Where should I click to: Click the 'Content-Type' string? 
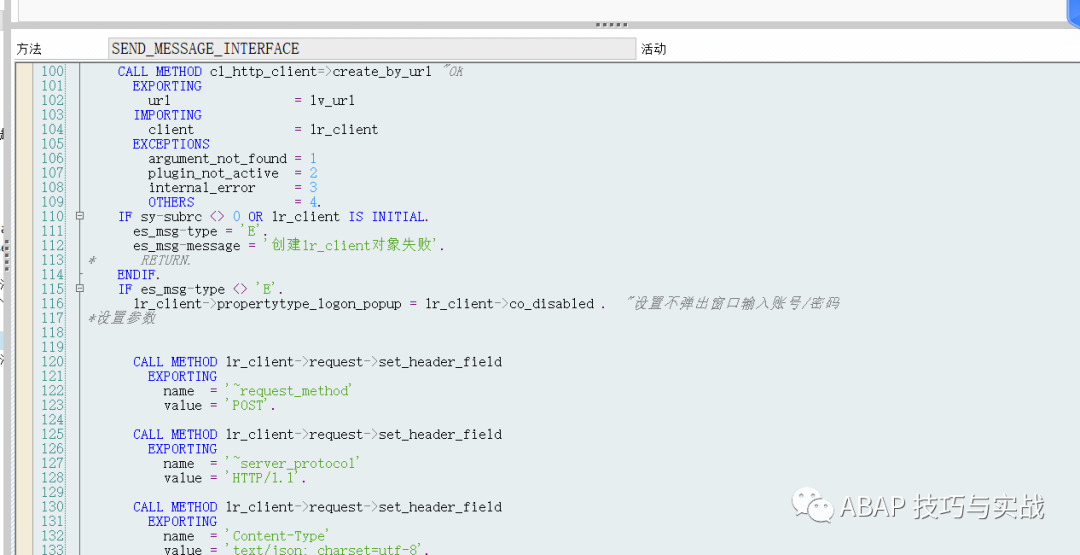pos(277,536)
